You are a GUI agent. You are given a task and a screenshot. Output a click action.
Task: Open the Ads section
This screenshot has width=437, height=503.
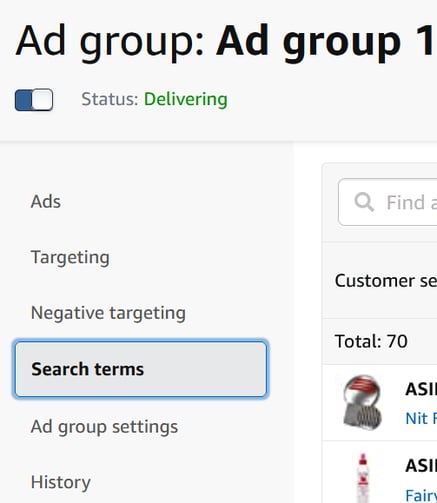(x=46, y=202)
